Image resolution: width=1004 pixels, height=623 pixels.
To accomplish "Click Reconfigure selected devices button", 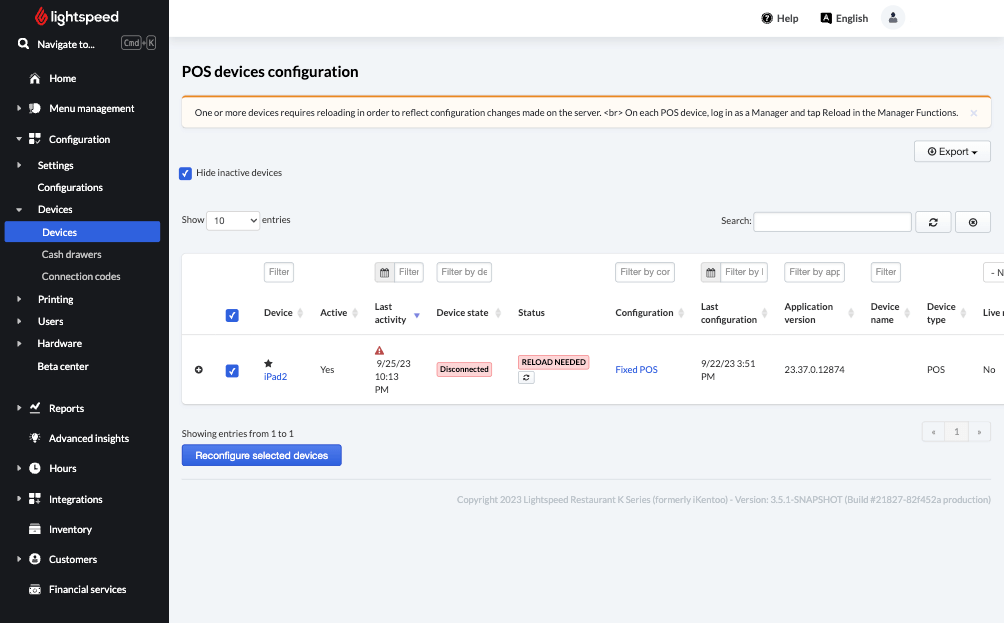I will (x=261, y=455).
